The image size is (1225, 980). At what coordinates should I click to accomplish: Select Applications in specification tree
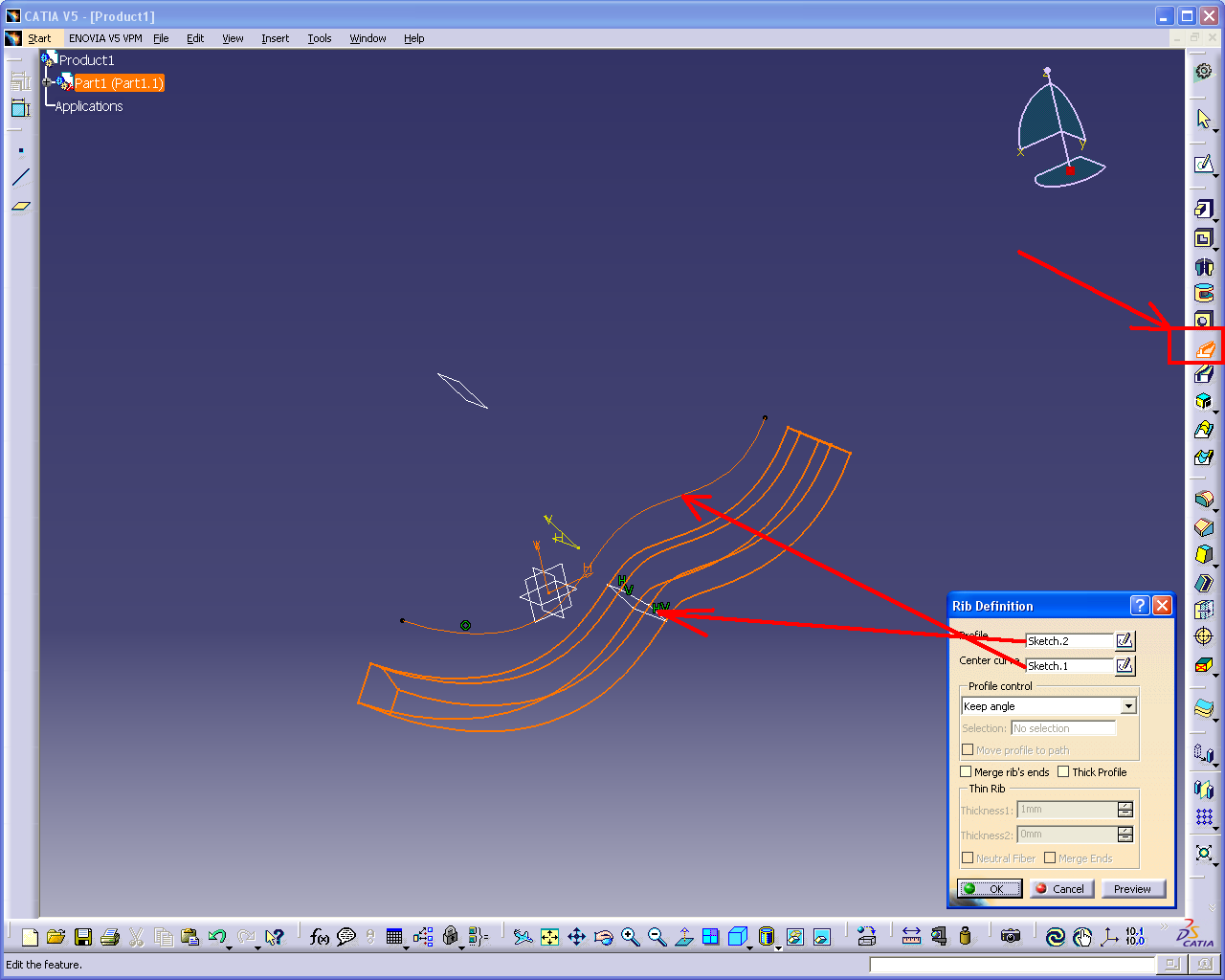(x=89, y=106)
